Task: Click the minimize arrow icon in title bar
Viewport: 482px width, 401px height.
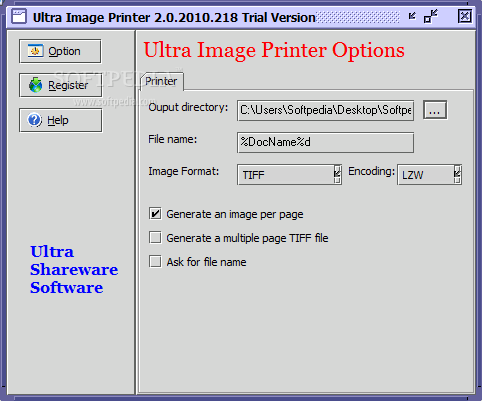Action: (412, 16)
